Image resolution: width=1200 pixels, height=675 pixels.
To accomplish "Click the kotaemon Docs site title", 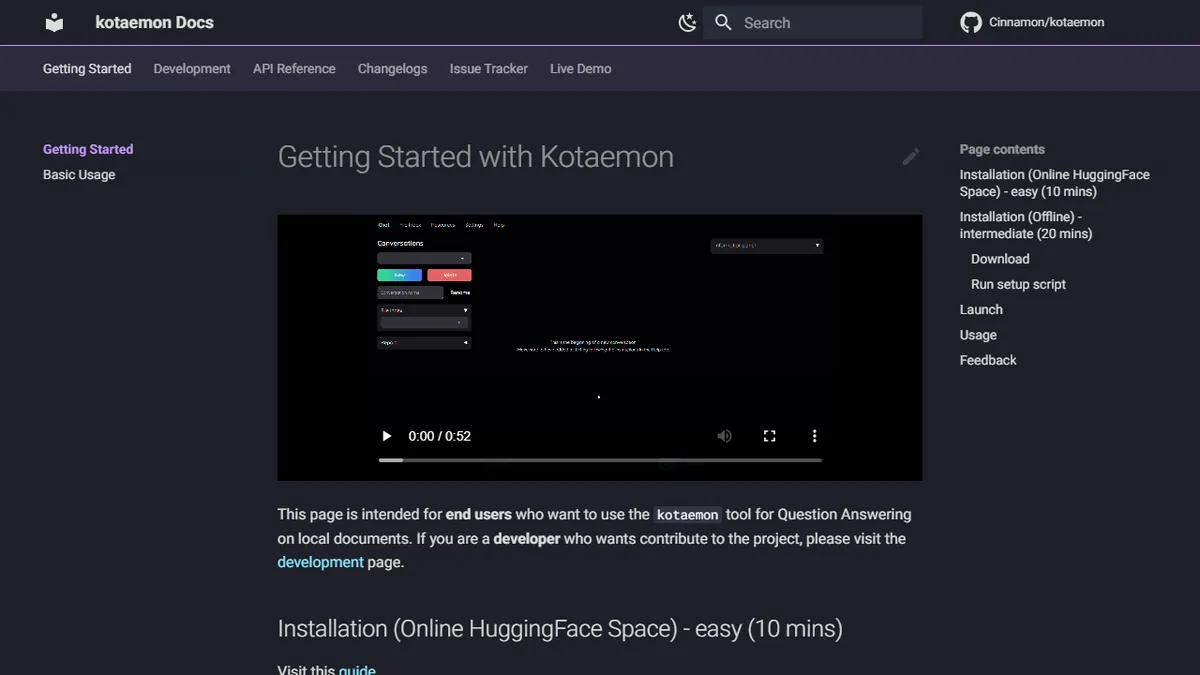I will click(154, 22).
